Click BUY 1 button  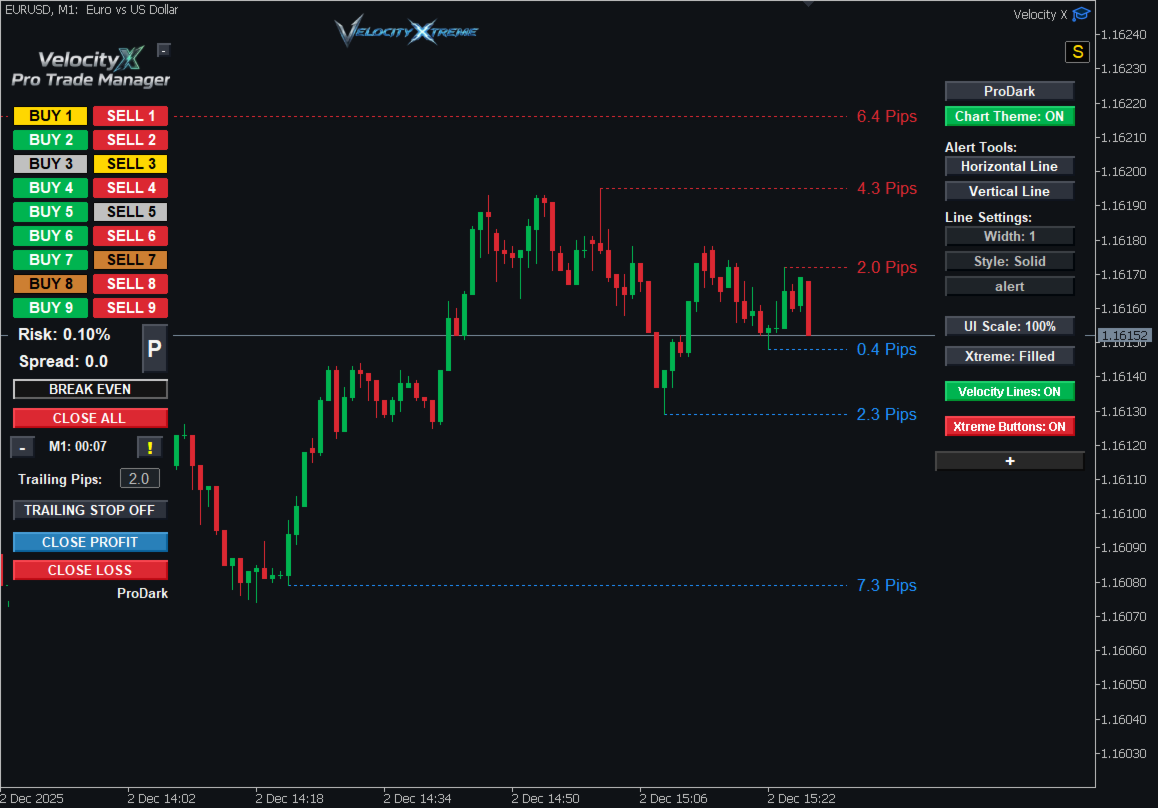pyautogui.click(x=50, y=116)
